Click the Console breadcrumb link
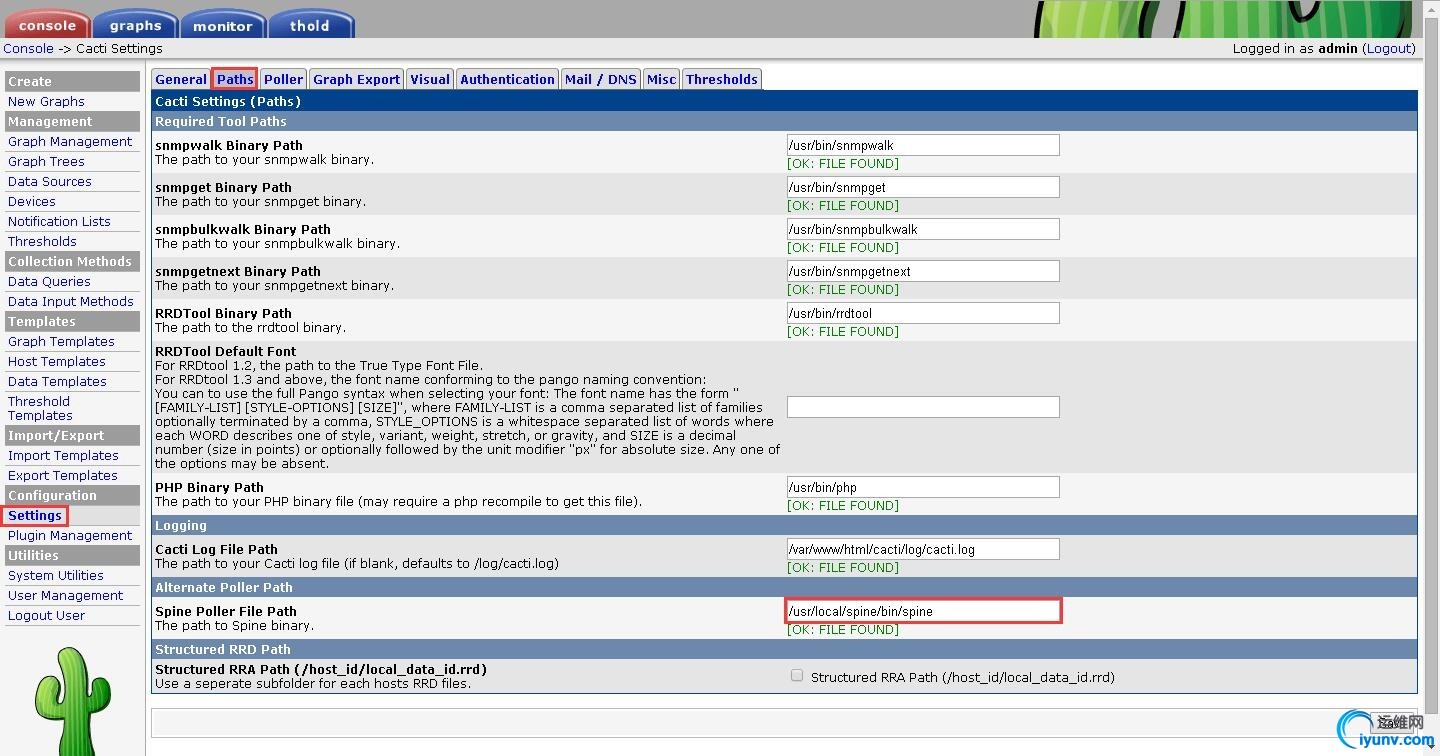 pyautogui.click(x=28, y=48)
